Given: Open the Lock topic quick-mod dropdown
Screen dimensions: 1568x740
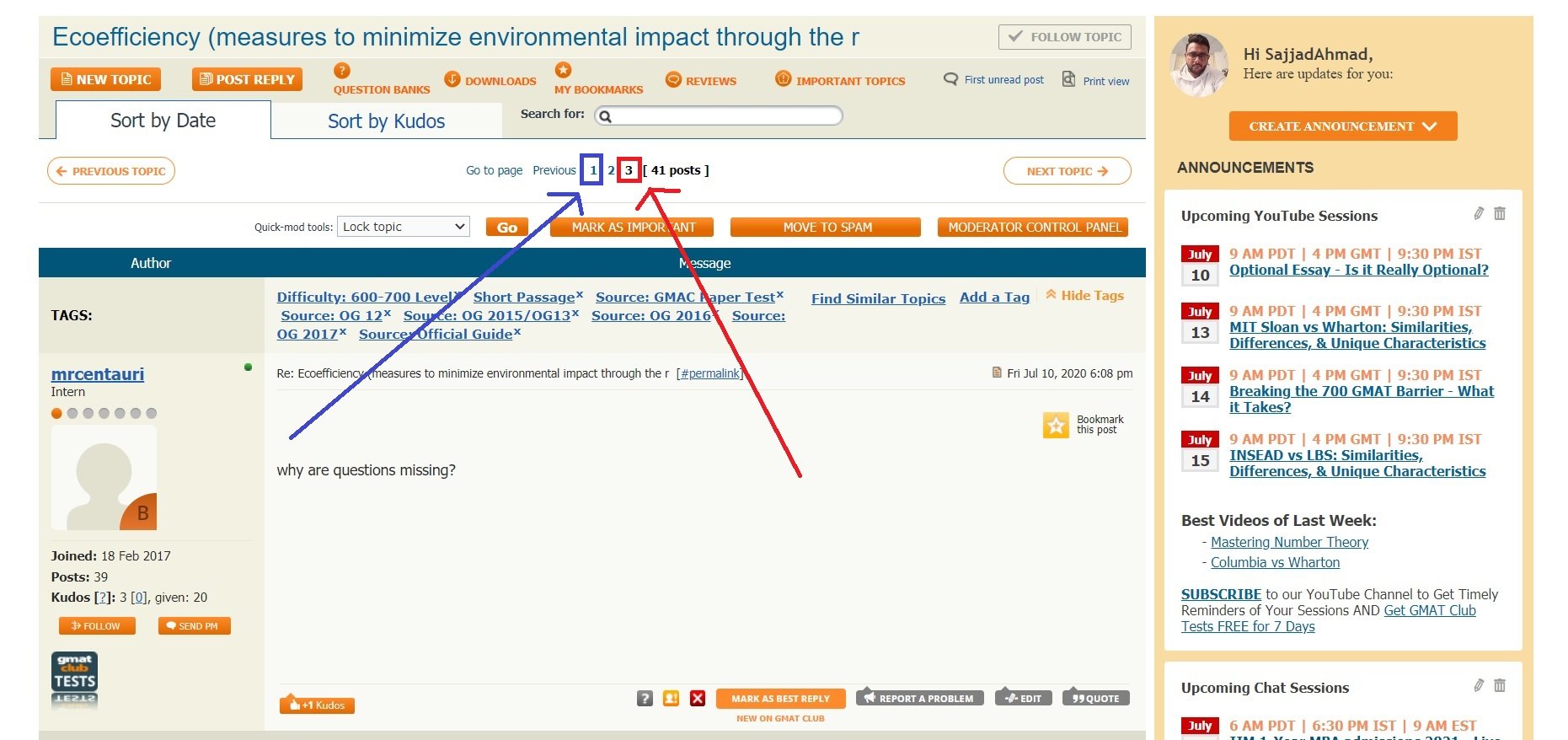Looking at the screenshot, I should (x=404, y=227).
